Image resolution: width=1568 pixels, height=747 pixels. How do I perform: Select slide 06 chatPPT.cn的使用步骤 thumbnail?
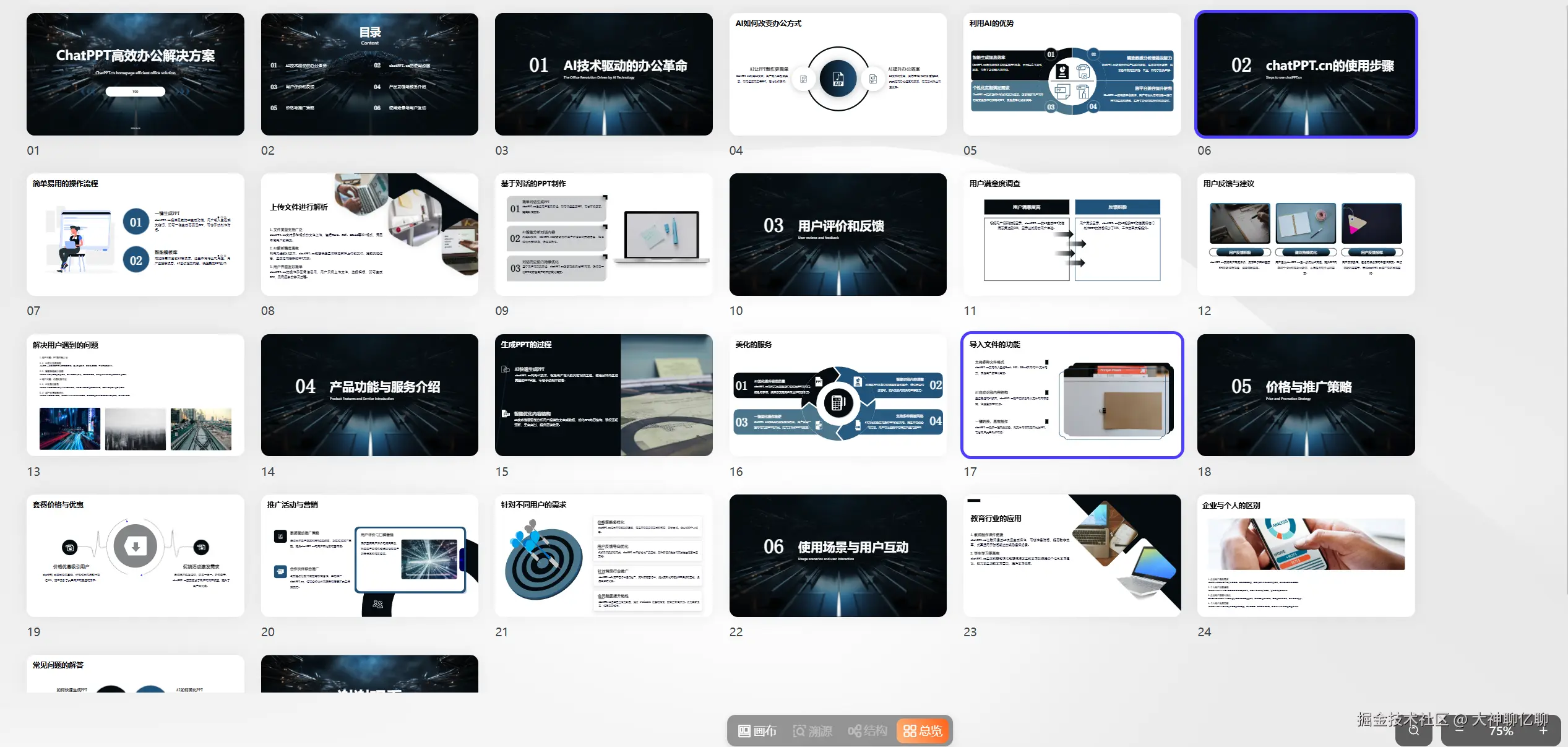(x=1306, y=74)
